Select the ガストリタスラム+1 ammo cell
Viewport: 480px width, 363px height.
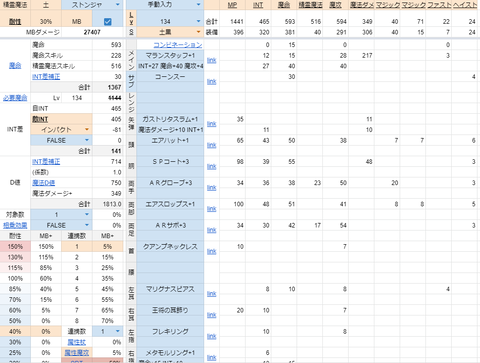click(x=170, y=119)
